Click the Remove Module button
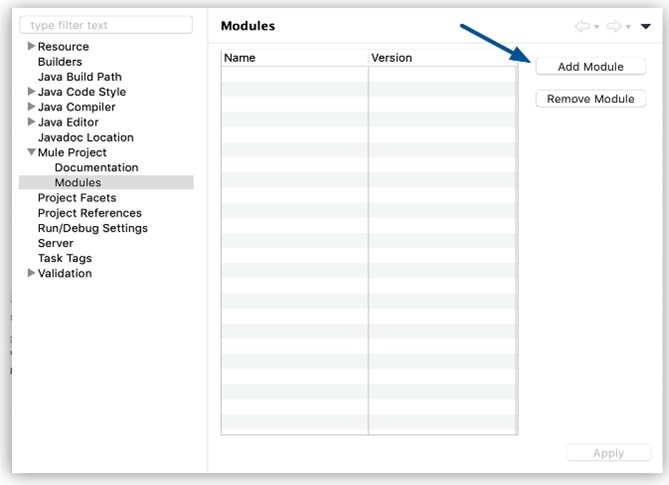The image size is (669, 485). click(x=590, y=99)
